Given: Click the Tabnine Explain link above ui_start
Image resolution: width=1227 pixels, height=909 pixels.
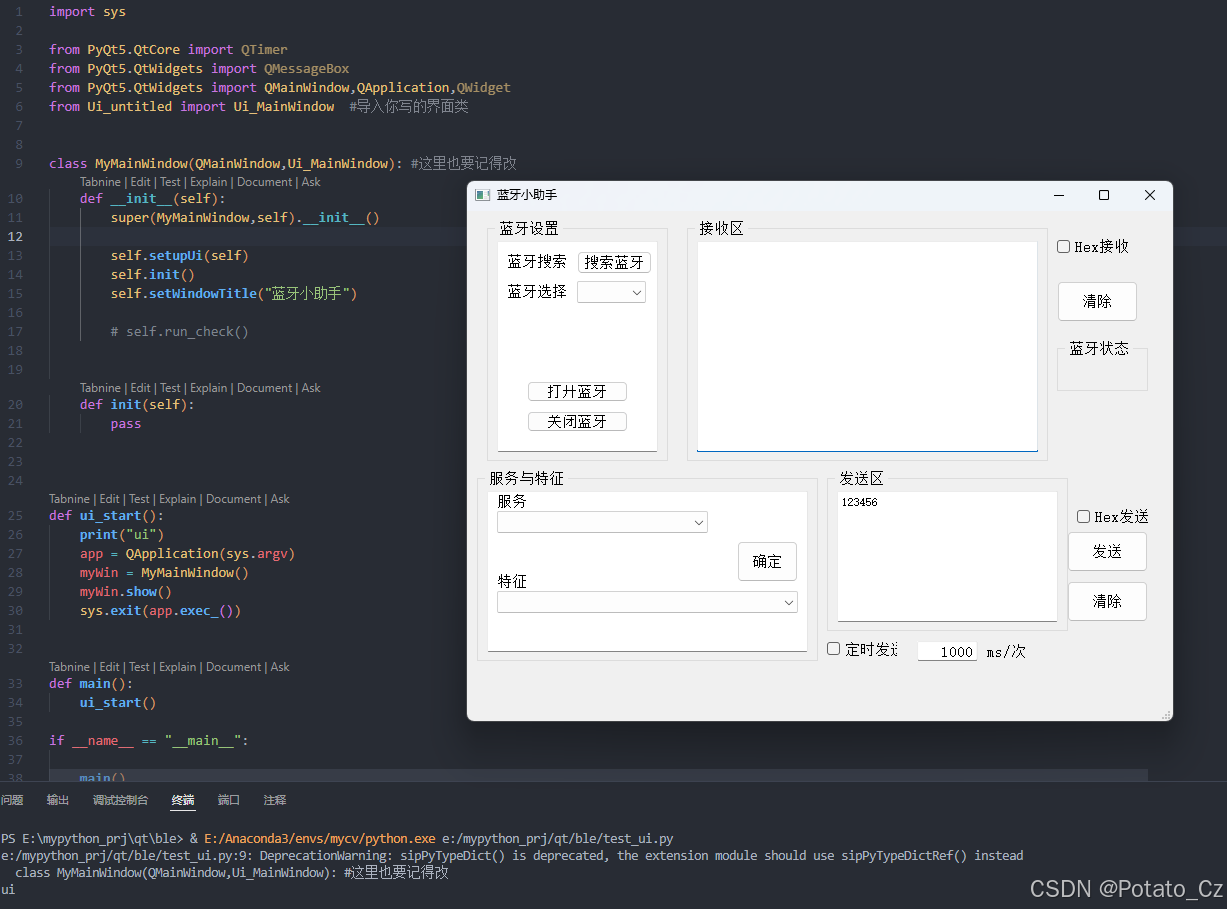Looking at the screenshot, I should pyautogui.click(x=177, y=498).
